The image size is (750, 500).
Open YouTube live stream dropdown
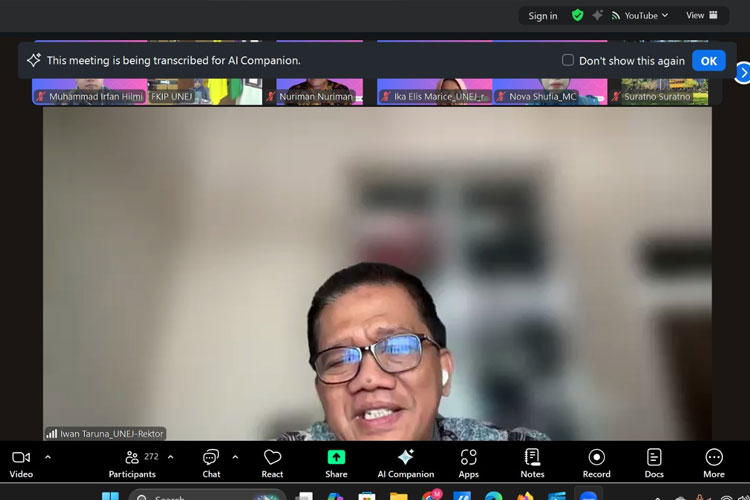click(640, 16)
